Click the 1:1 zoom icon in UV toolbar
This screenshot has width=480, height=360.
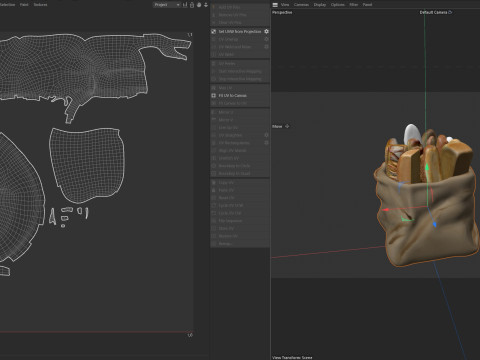(x=185, y=5)
